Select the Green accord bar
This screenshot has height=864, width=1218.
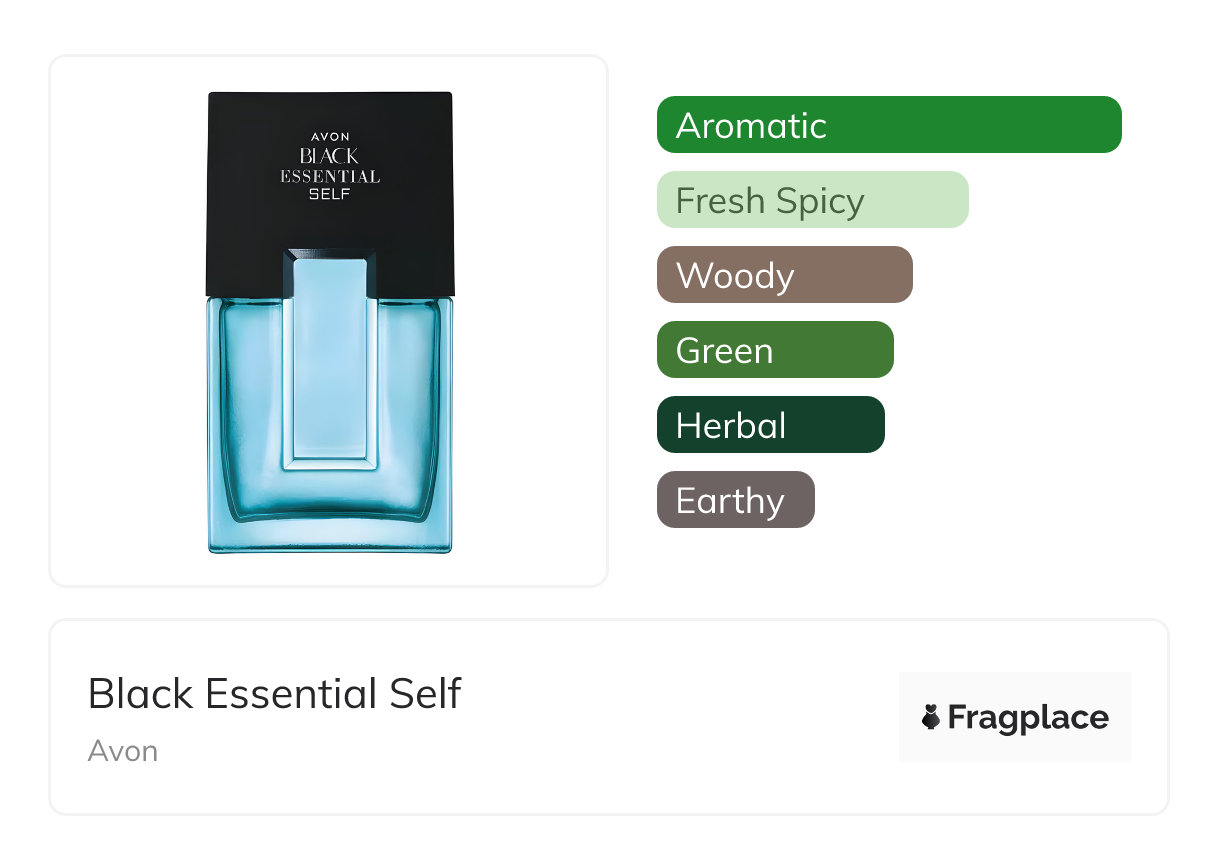(x=774, y=350)
